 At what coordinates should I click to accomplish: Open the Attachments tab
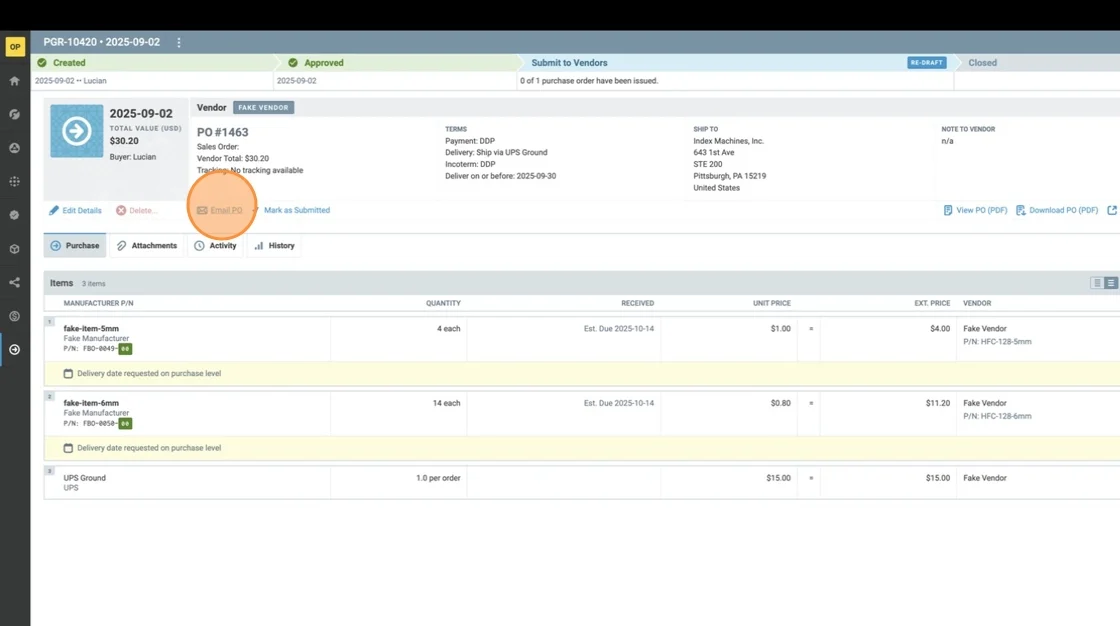(x=146, y=246)
